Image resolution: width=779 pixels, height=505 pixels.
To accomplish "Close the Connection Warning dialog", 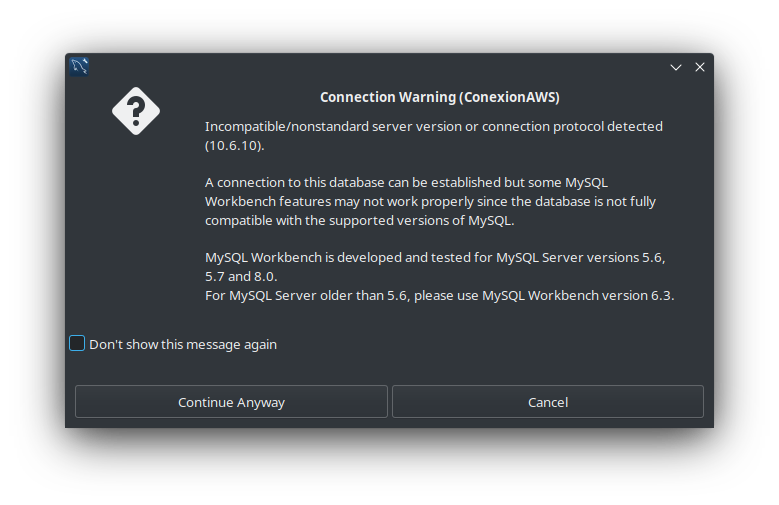I will (x=700, y=67).
